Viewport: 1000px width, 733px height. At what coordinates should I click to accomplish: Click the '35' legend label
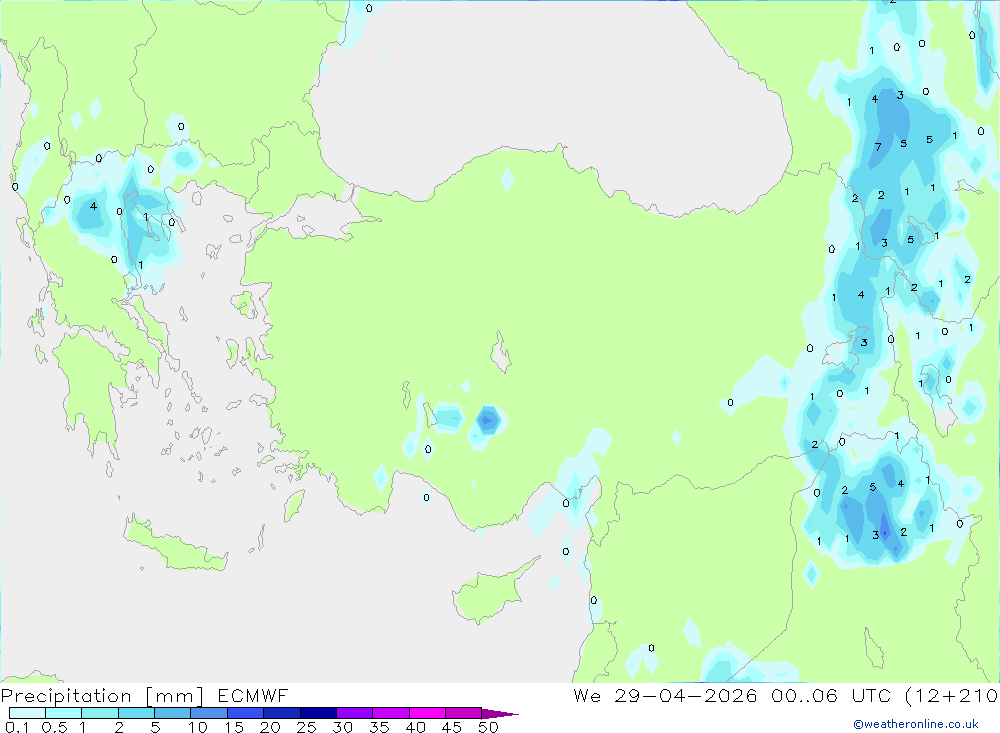[379, 727]
